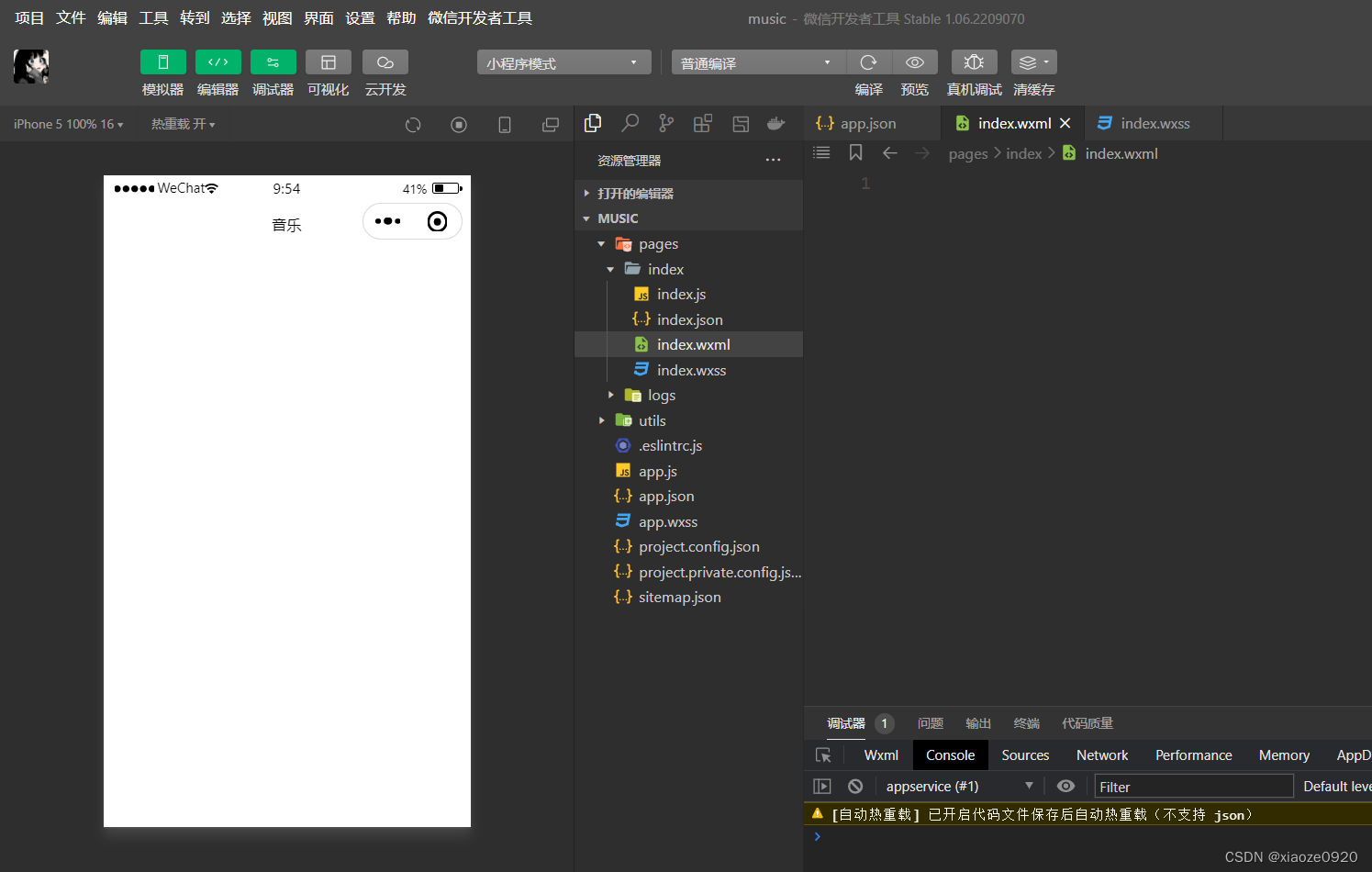
Task: Open index.json file in tree
Action: (x=688, y=319)
